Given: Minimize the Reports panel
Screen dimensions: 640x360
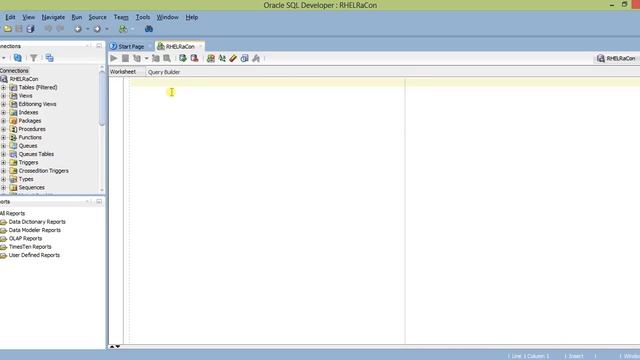Looking at the screenshot, I should click(99, 202).
